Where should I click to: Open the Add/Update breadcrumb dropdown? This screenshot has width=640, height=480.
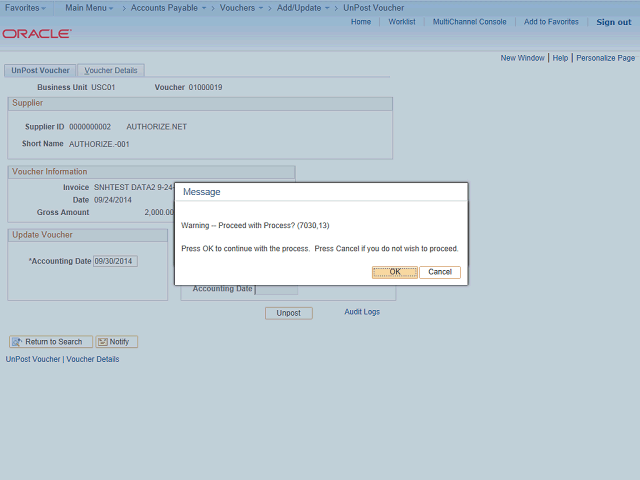click(x=303, y=8)
